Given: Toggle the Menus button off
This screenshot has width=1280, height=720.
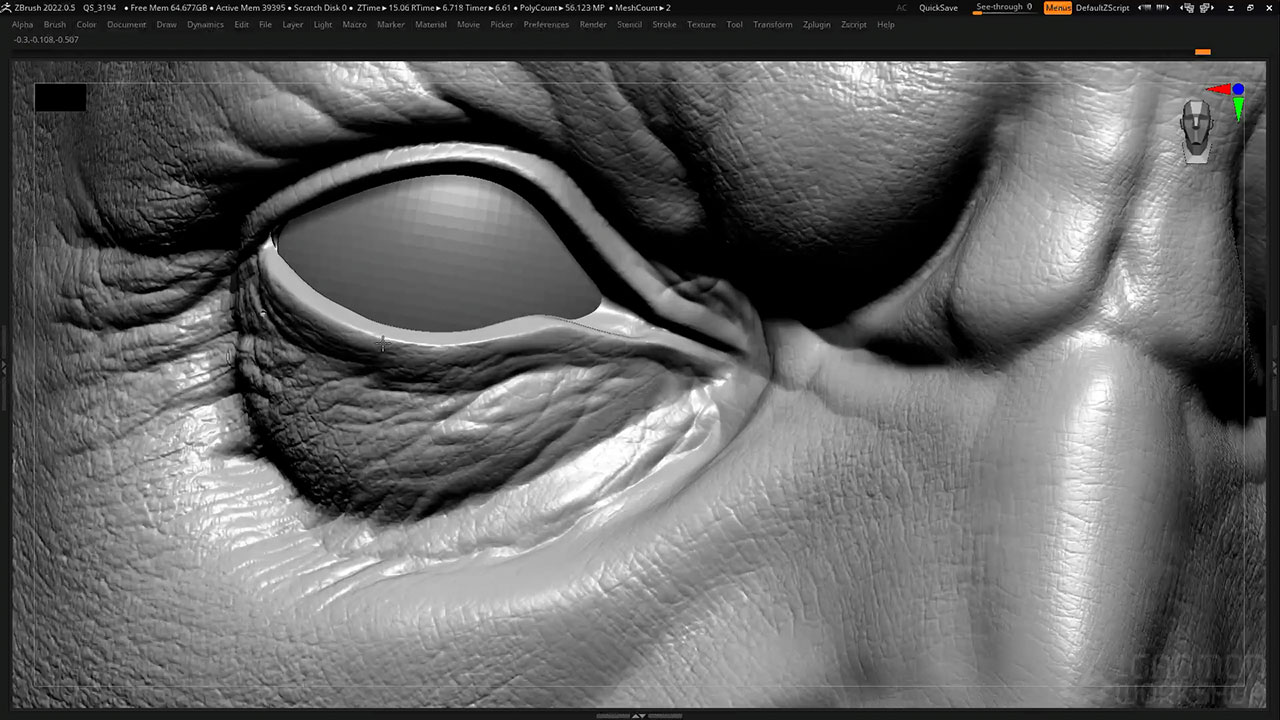Looking at the screenshot, I should (x=1057, y=8).
